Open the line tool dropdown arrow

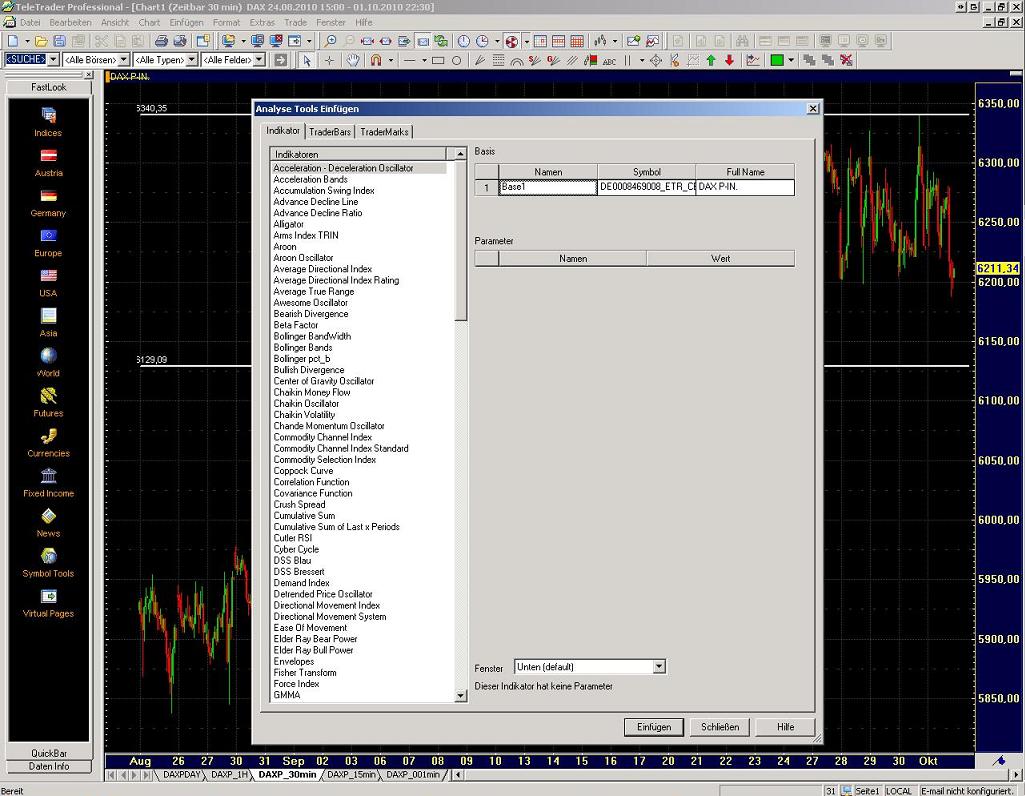click(x=424, y=60)
